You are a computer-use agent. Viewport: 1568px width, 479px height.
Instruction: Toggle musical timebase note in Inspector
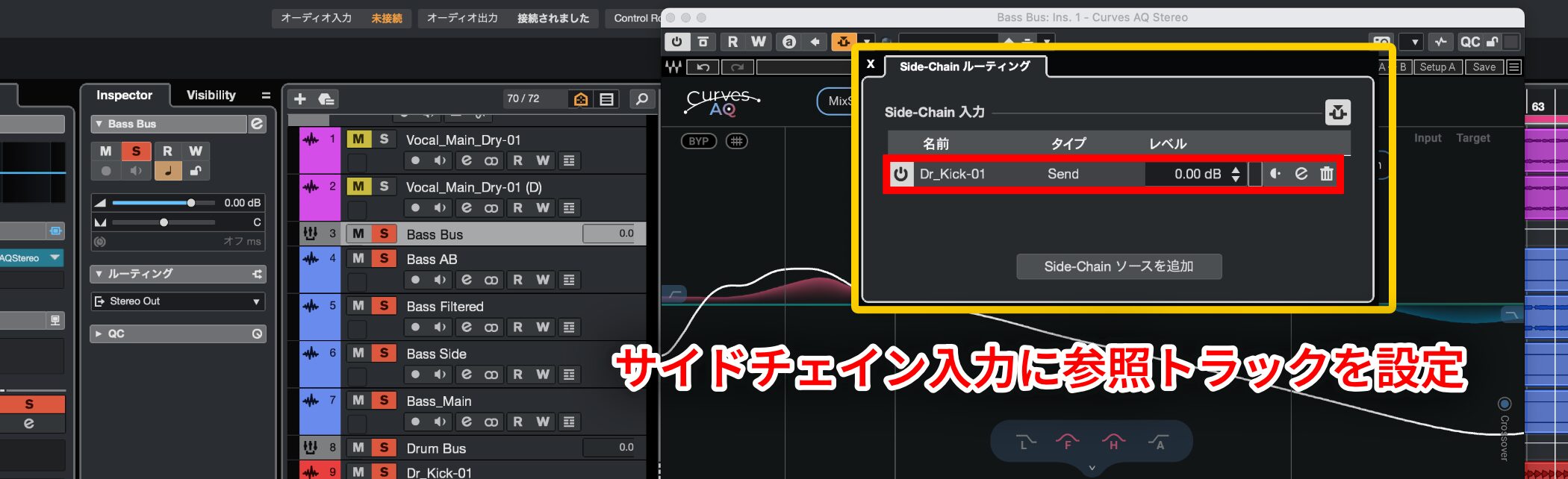coord(168,170)
